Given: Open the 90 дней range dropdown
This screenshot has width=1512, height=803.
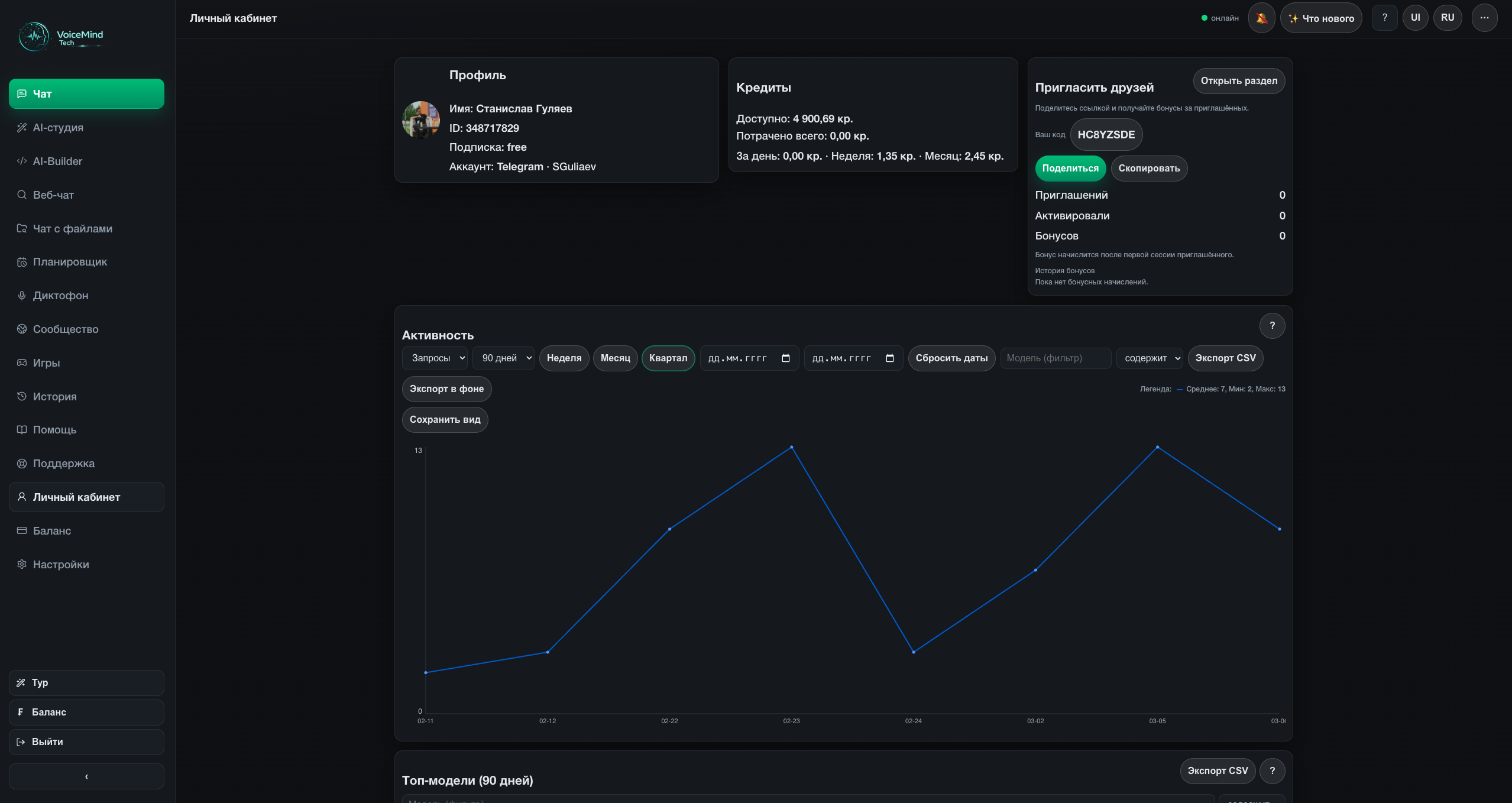Looking at the screenshot, I should (503, 358).
